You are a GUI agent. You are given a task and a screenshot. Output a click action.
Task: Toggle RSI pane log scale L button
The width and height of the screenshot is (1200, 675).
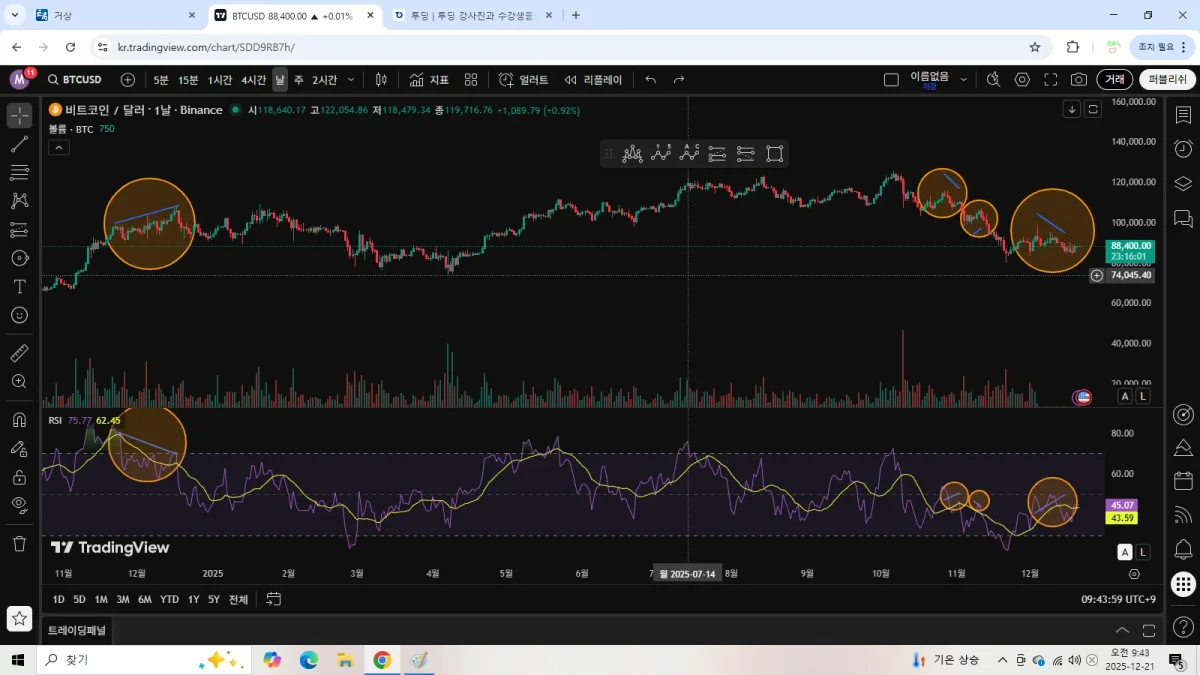click(1143, 552)
